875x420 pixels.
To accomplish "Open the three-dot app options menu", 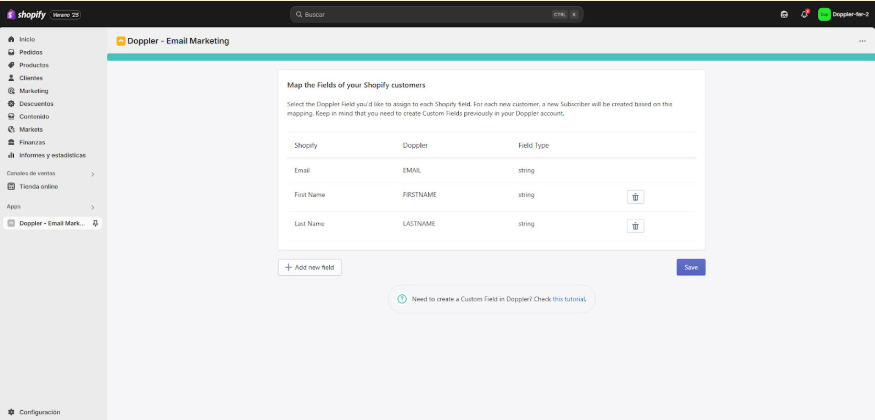I will point(862,41).
